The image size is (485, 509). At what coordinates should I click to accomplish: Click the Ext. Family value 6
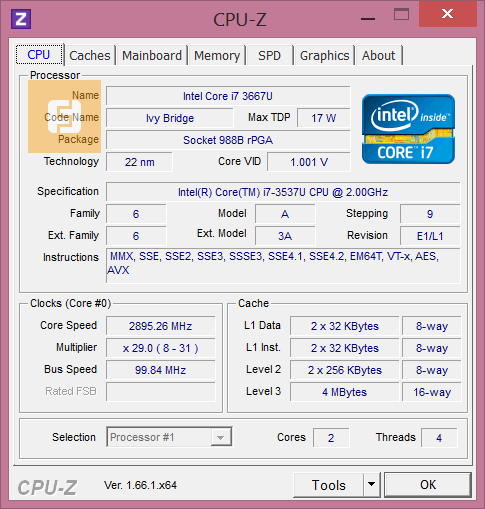click(136, 236)
